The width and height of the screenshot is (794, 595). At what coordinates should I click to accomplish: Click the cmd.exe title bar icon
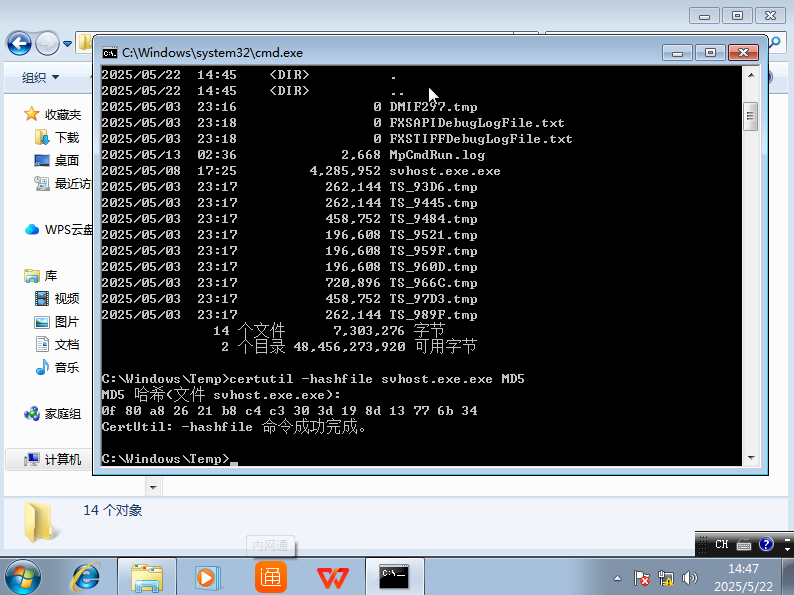click(109, 53)
